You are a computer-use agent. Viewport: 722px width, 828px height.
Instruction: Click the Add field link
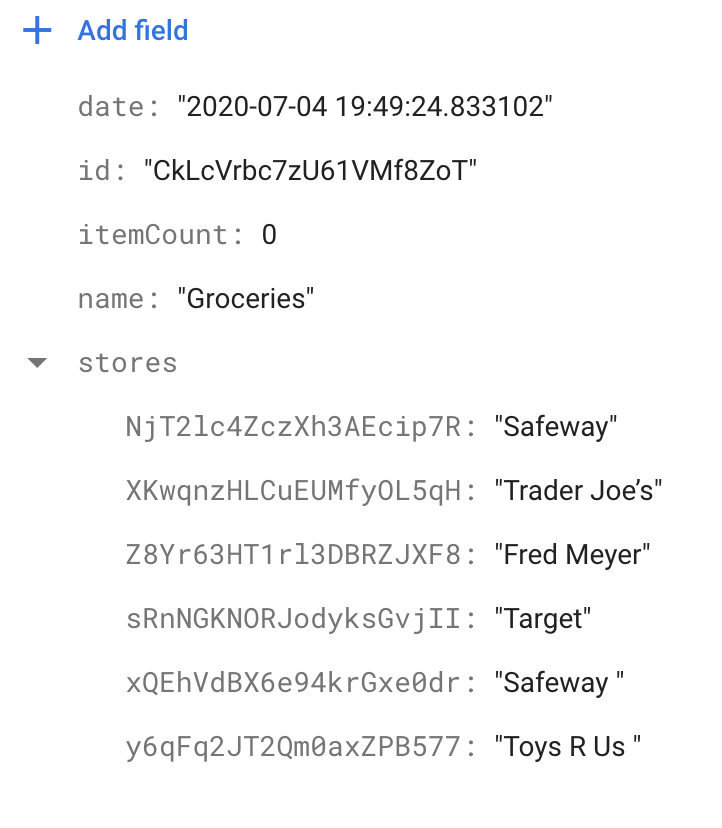click(133, 31)
